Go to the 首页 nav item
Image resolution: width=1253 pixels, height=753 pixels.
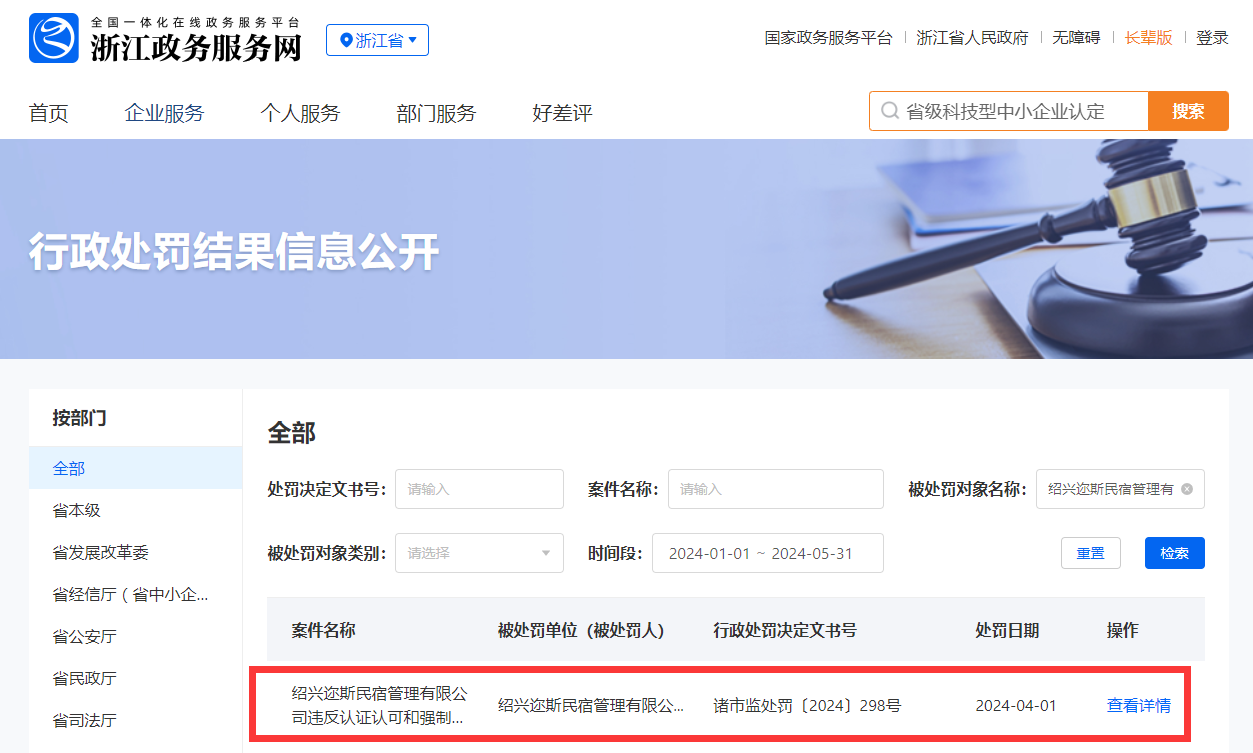[48, 113]
